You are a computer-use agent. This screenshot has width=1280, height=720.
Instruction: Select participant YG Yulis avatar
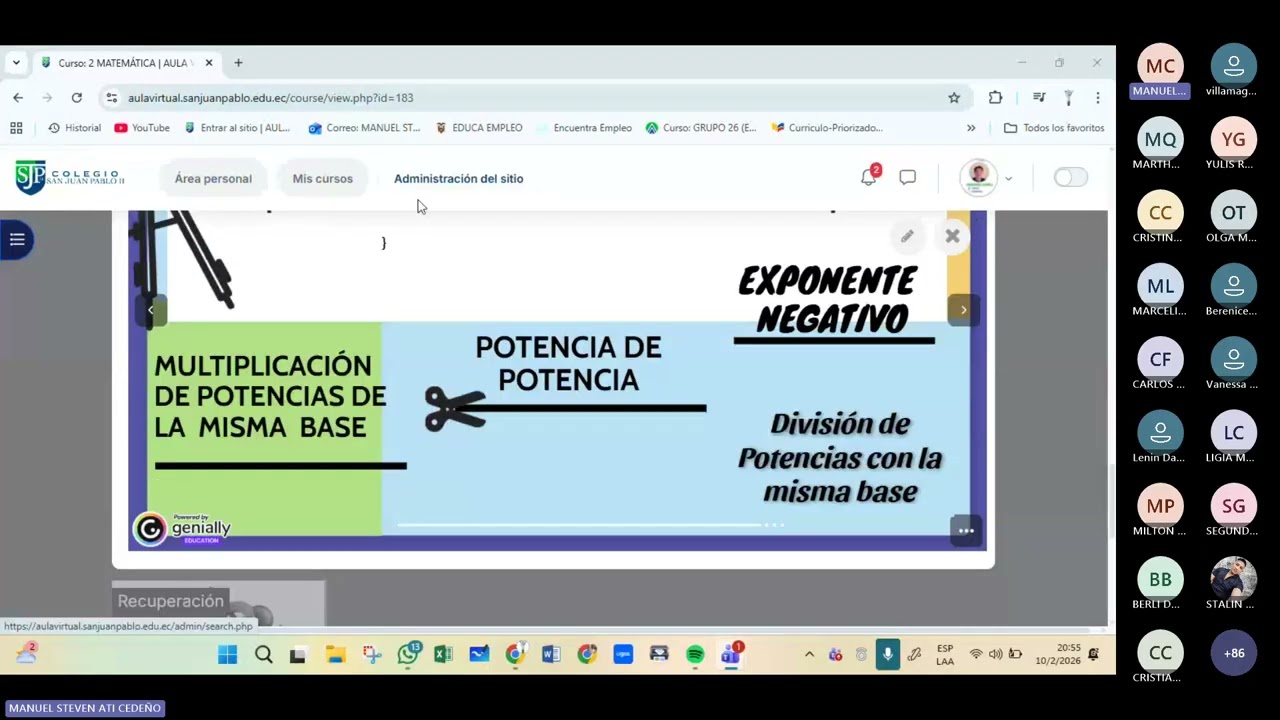(x=1234, y=139)
